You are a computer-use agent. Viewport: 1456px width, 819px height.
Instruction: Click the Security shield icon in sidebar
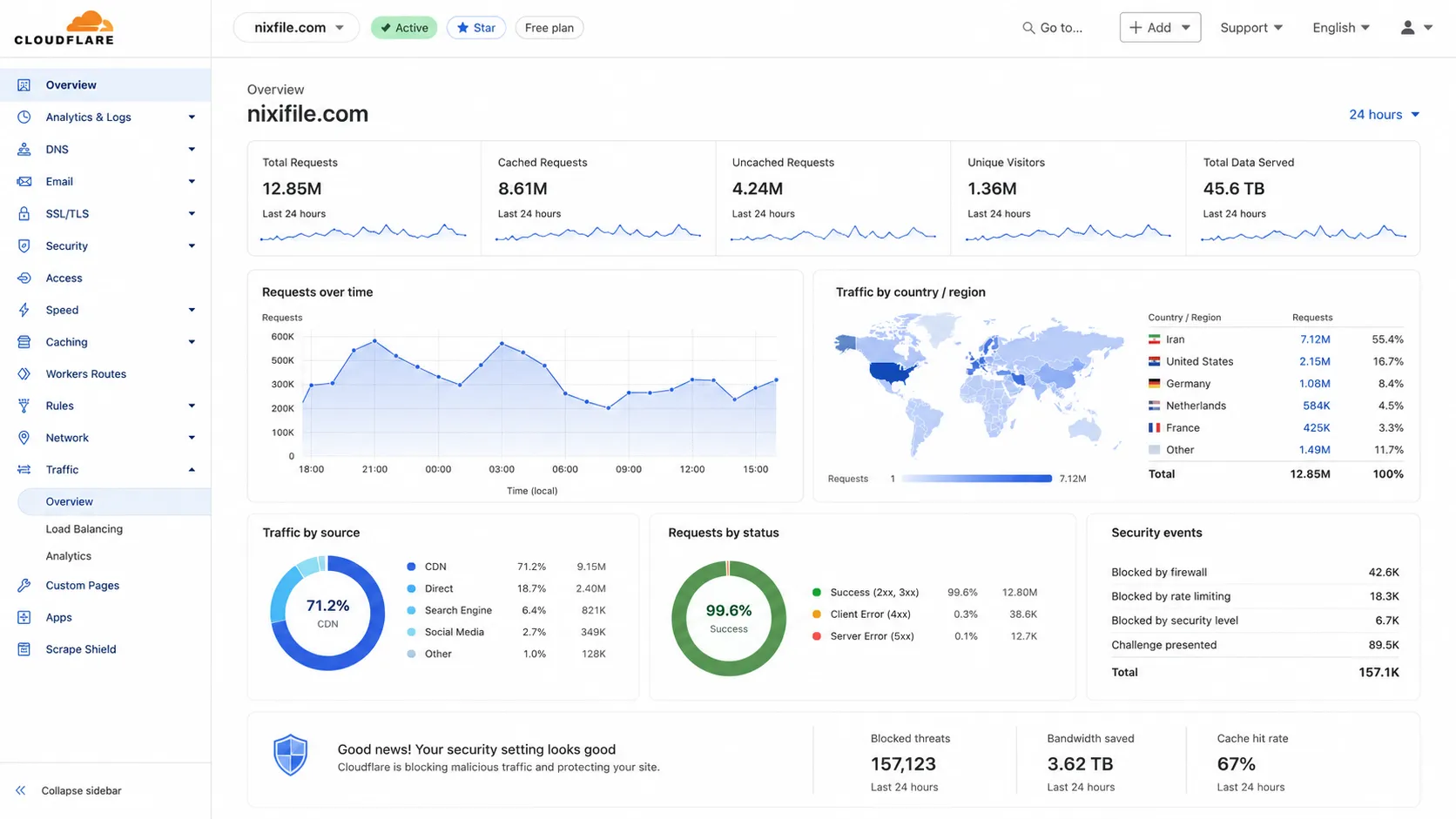[x=24, y=245]
